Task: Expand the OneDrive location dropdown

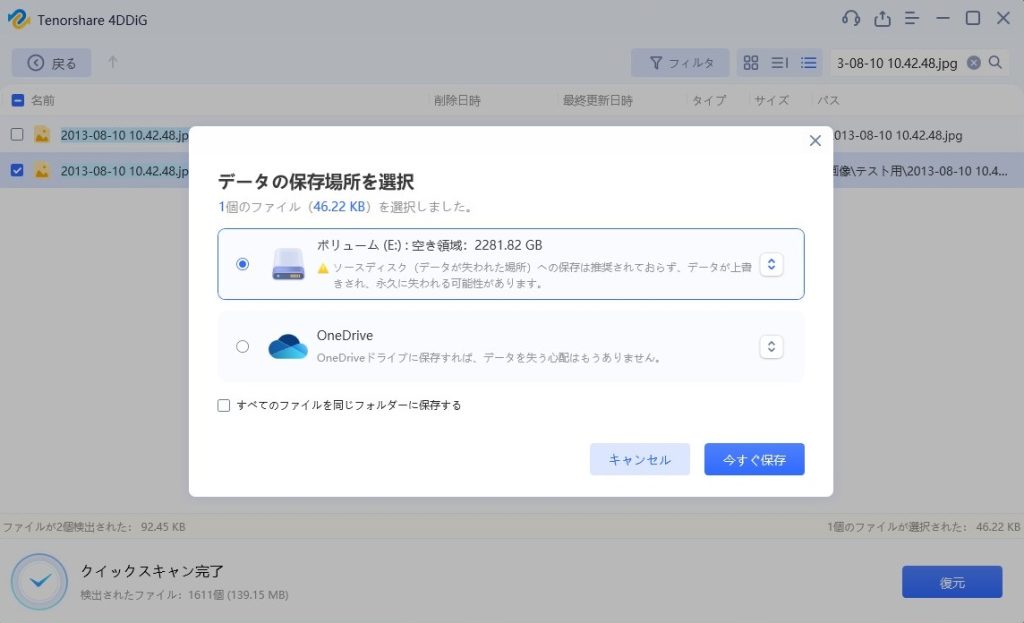Action: click(770, 347)
